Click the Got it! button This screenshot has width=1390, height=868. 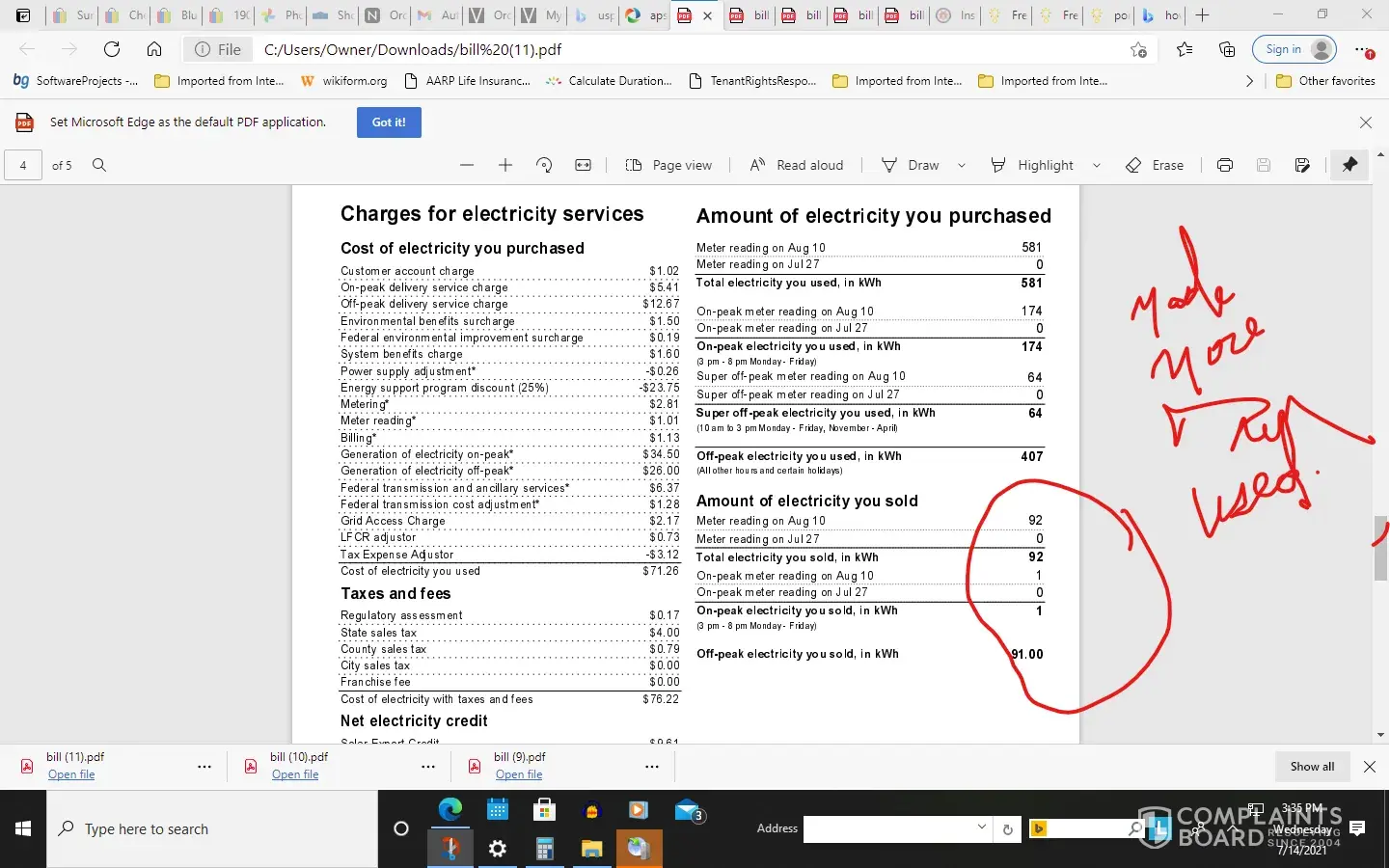389,122
